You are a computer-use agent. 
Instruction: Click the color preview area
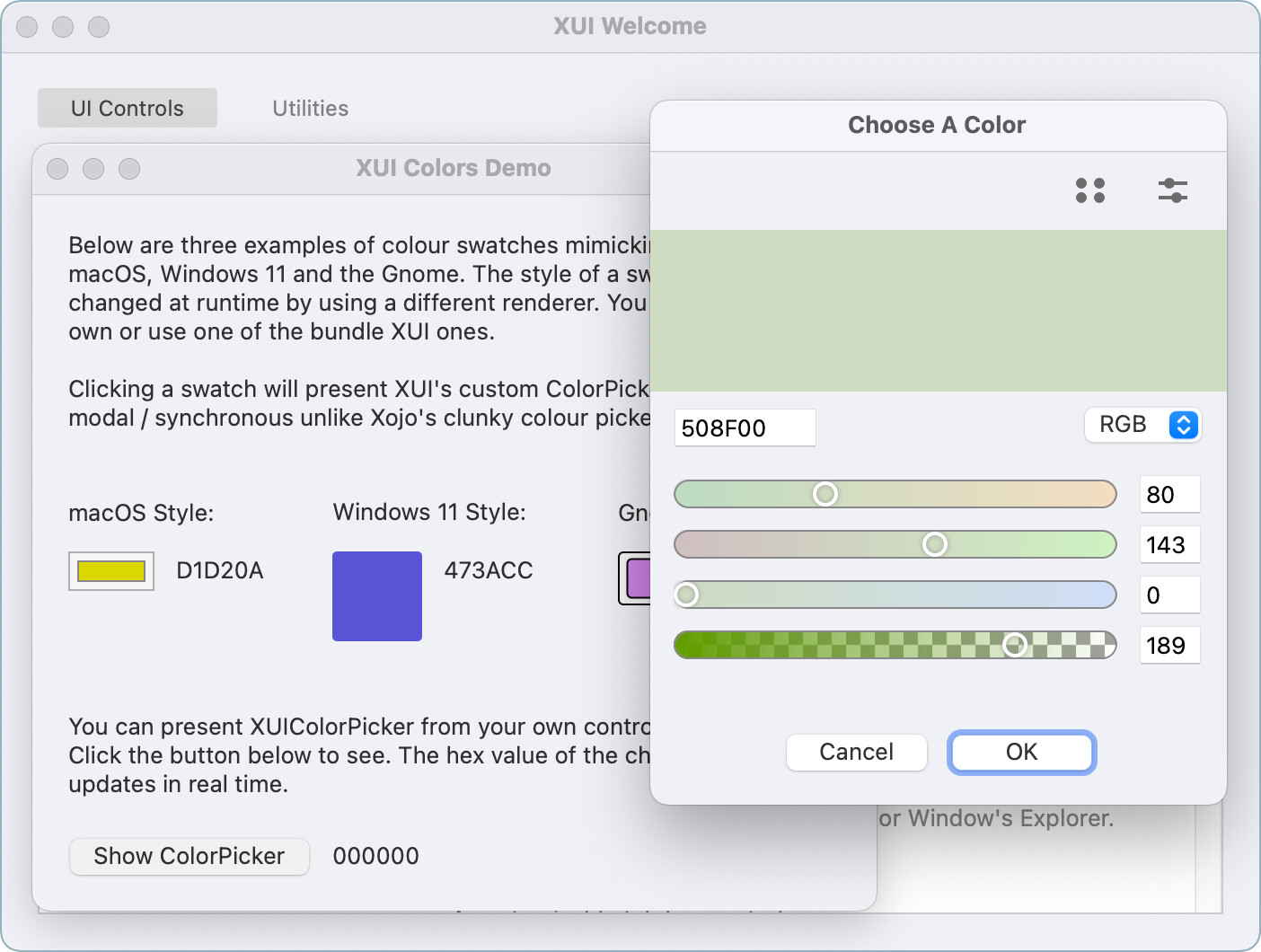[x=939, y=310]
